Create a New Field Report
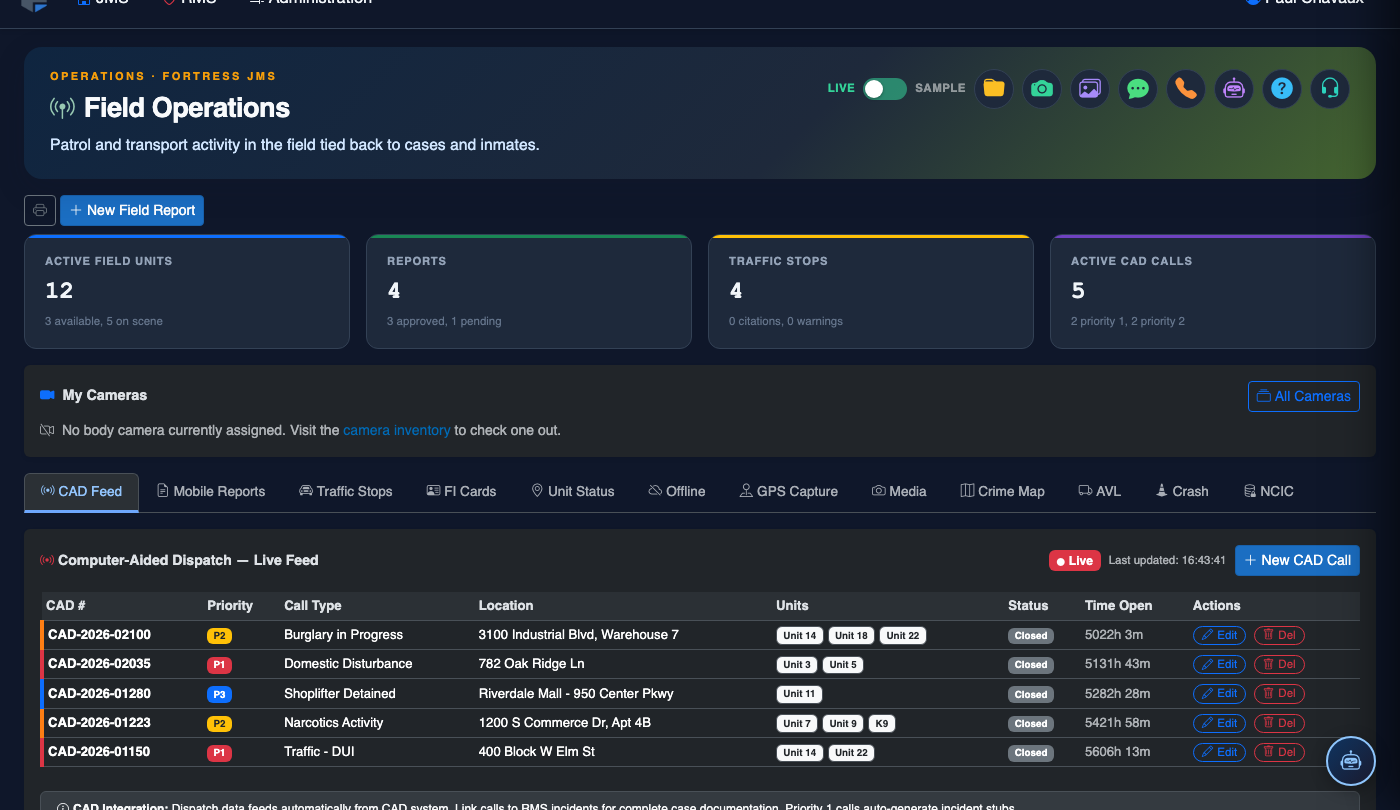This screenshot has height=810, width=1400. pyautogui.click(x=132, y=210)
